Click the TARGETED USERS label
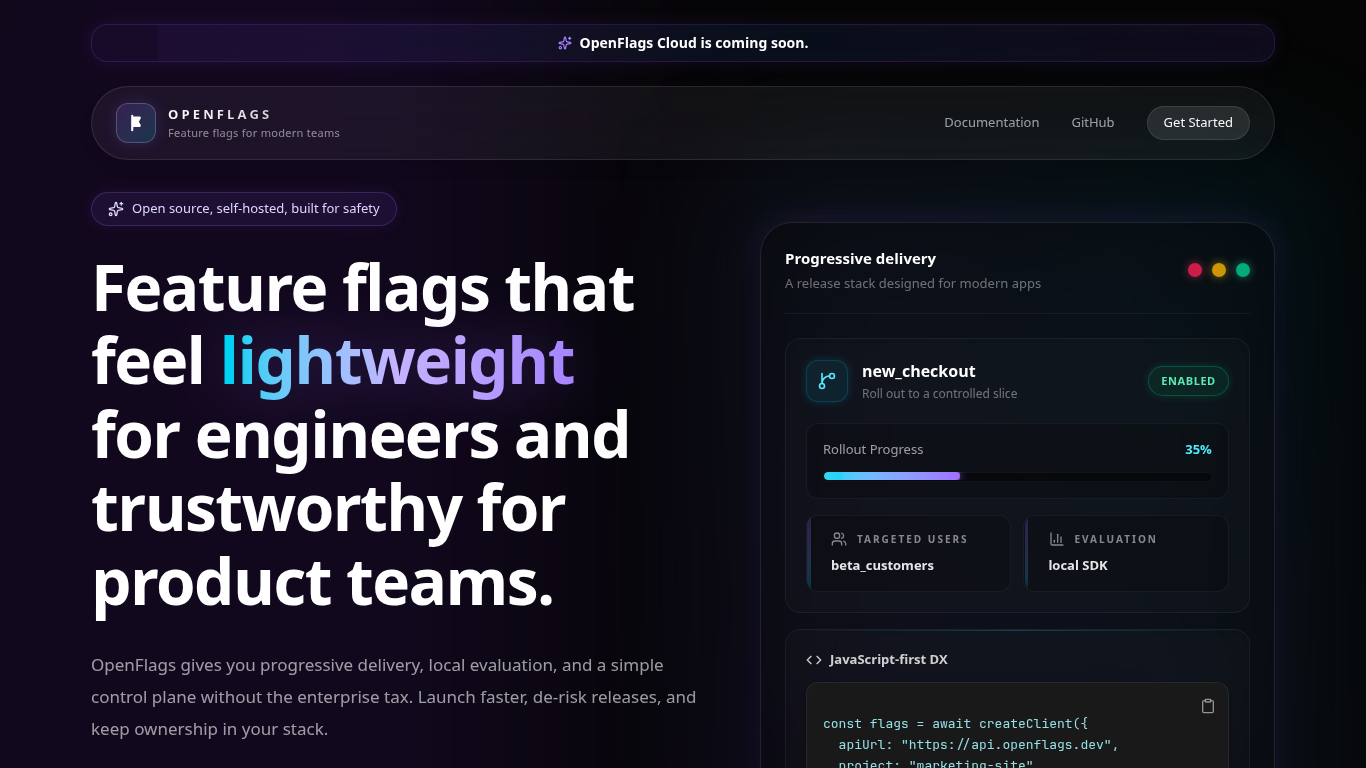Viewport: 1366px width, 768px height. (912, 539)
